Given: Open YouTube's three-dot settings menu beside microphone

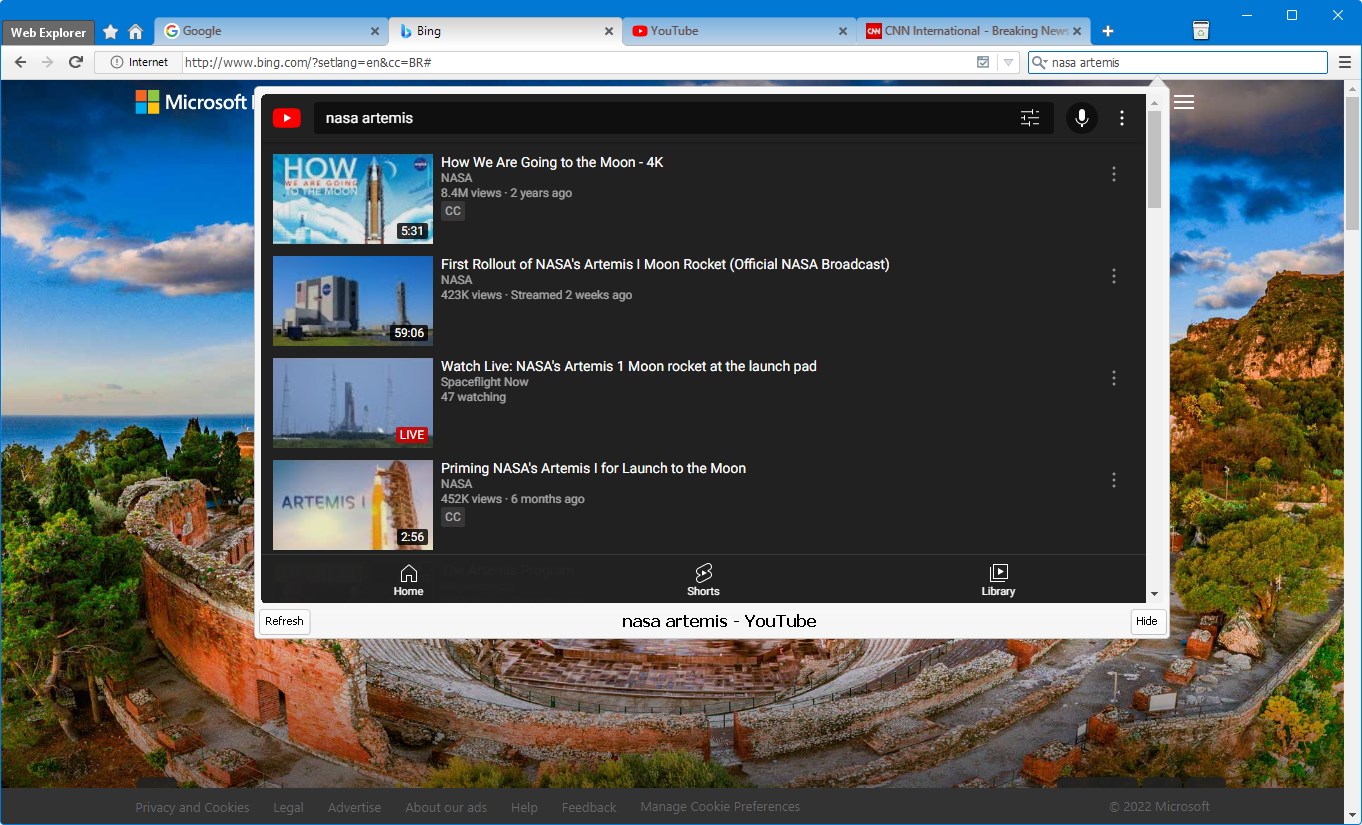Looking at the screenshot, I should coord(1122,118).
